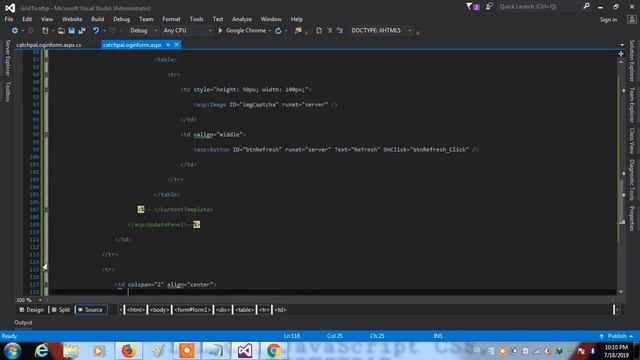Image resolution: width=640 pixels, height=360 pixels.
Task: Open the Google Chrome browser target dropdown
Action: click(x=270, y=31)
